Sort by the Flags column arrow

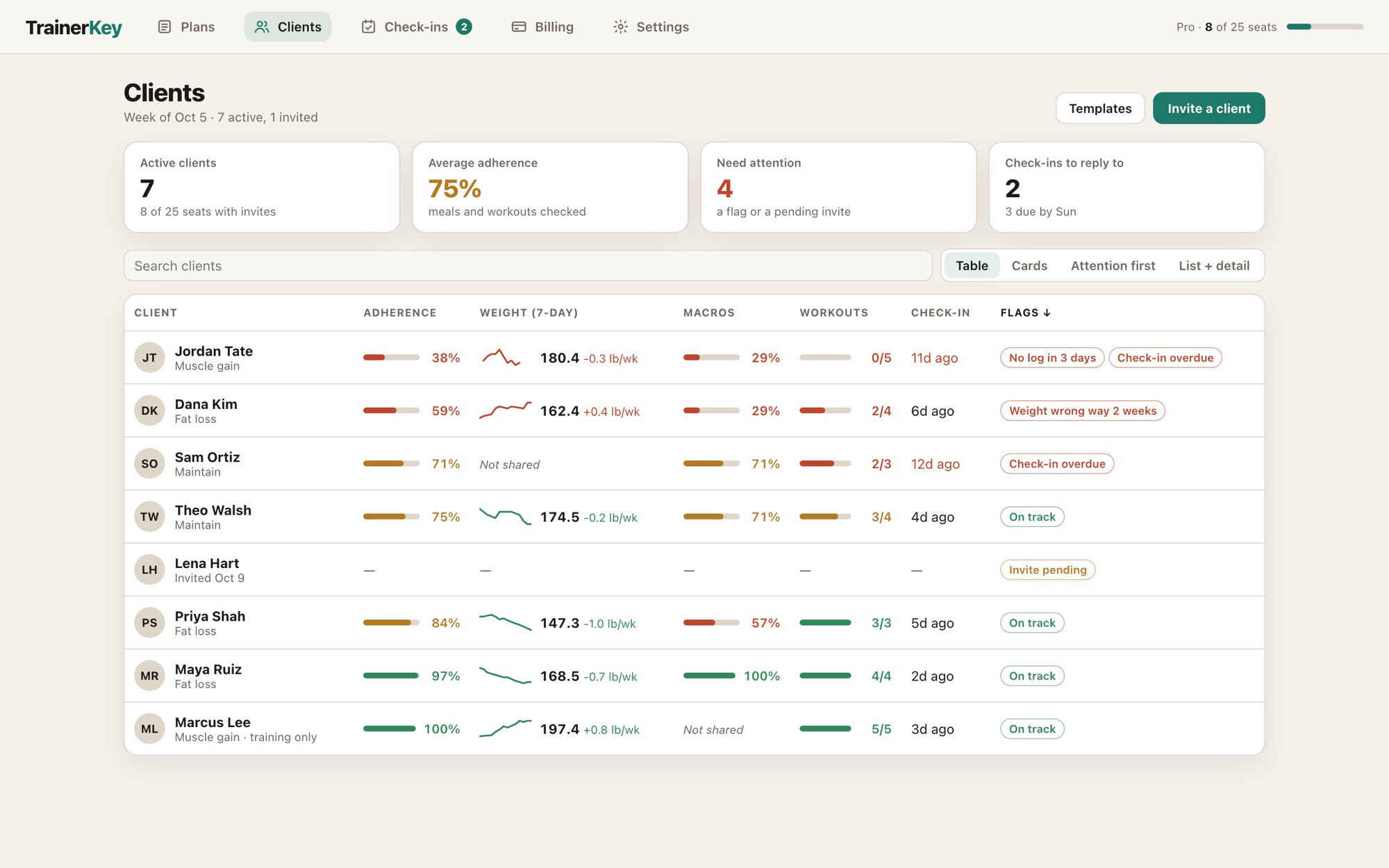(x=1047, y=313)
